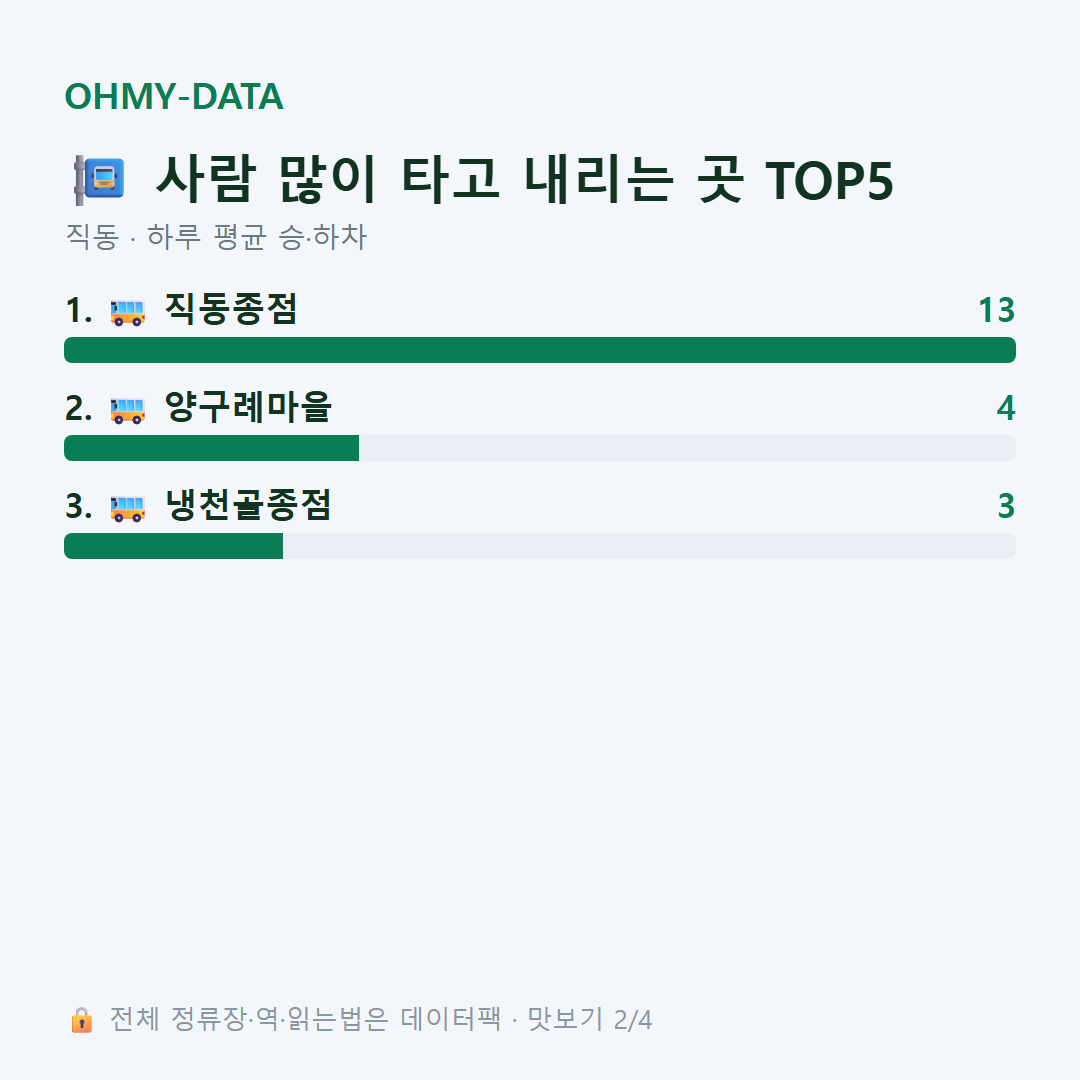This screenshot has width=1080, height=1080.
Task: Click the 직동 · 하루 평균 승·하차 subtitle
Action: (216, 237)
